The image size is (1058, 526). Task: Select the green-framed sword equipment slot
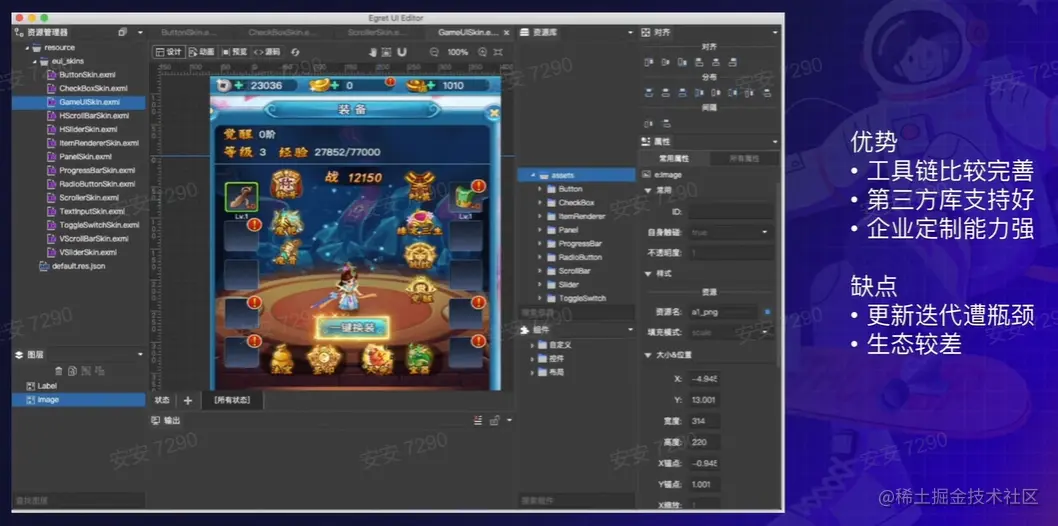point(242,197)
